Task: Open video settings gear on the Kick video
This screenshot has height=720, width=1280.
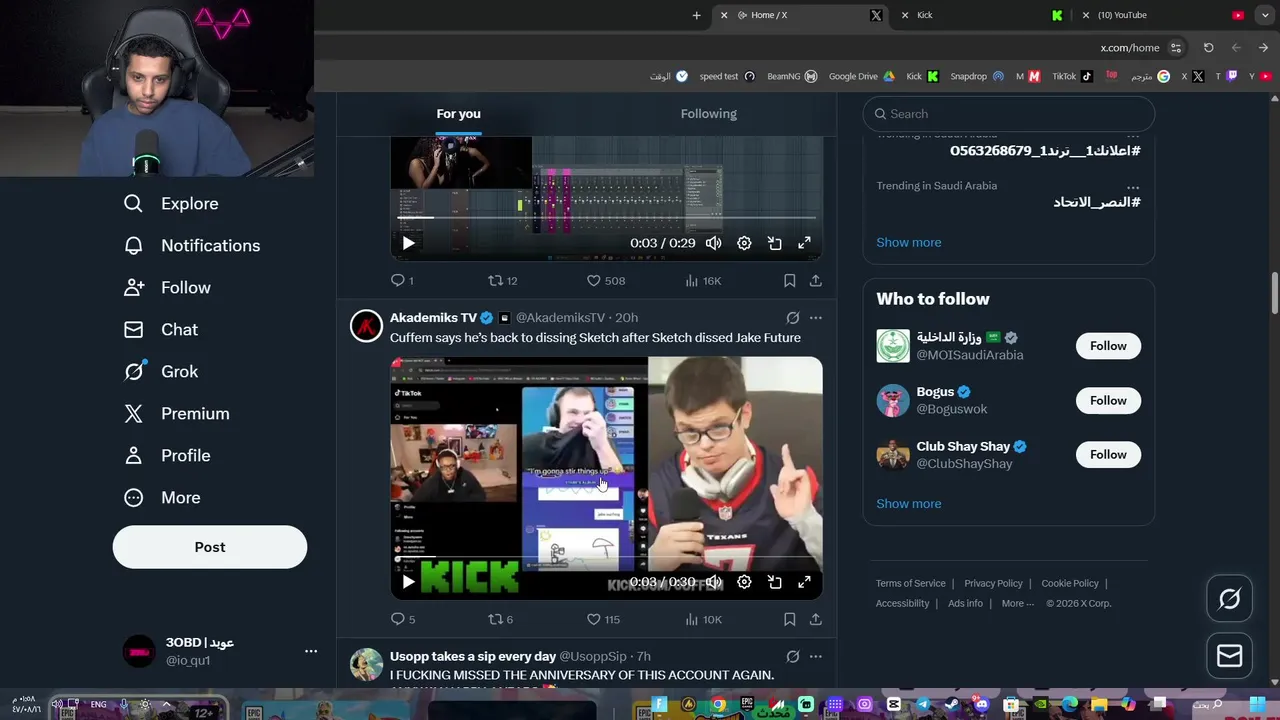Action: click(x=744, y=582)
